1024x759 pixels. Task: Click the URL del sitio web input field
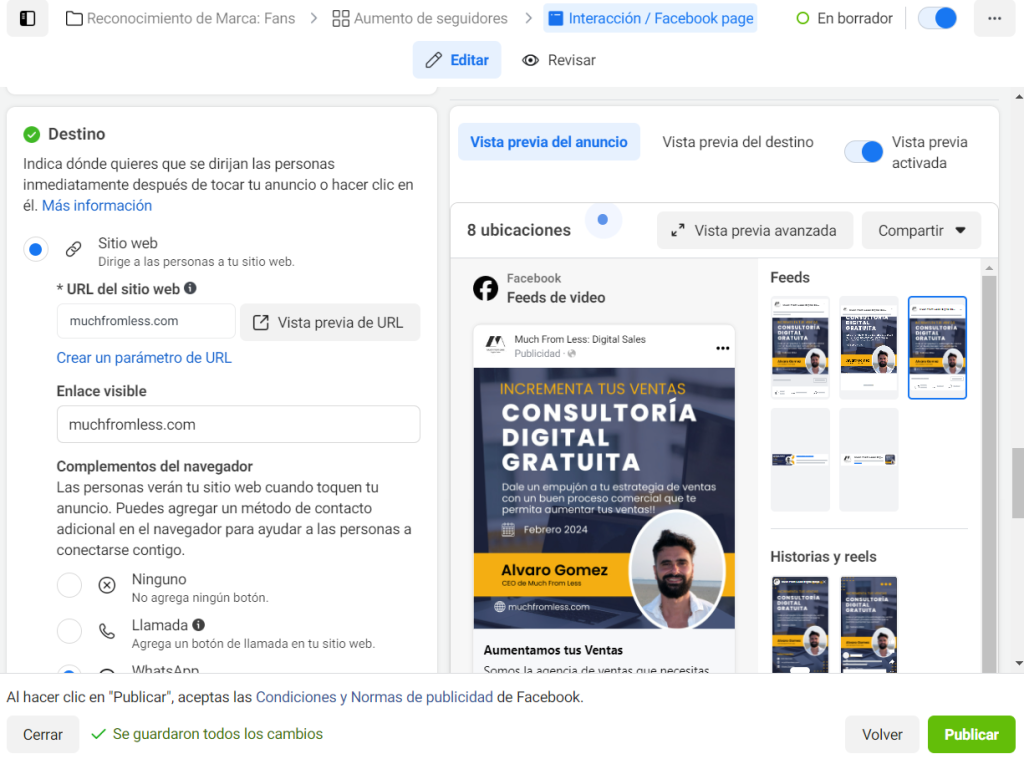tap(146, 321)
